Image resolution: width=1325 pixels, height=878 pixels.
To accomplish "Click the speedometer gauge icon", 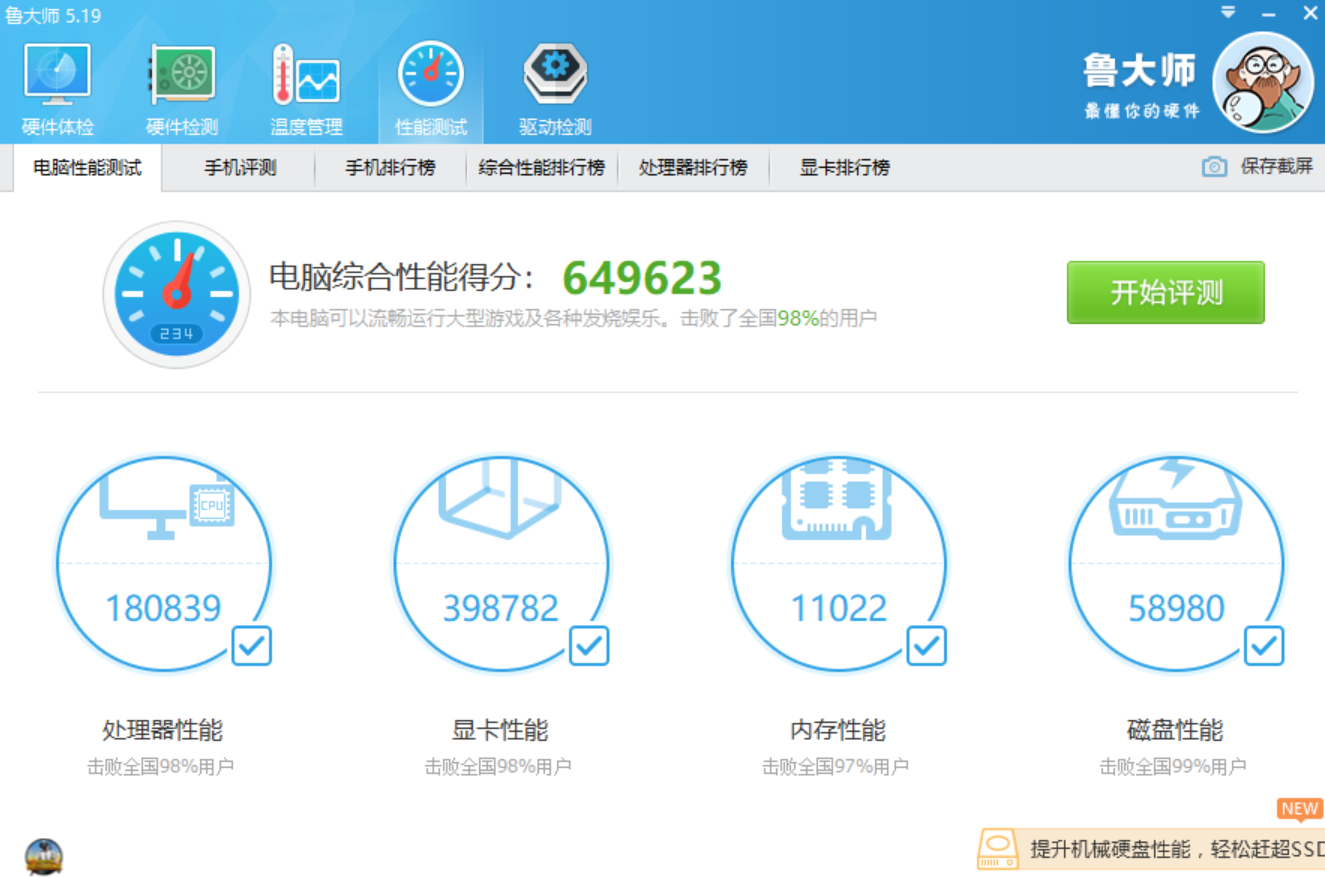I will [177, 294].
